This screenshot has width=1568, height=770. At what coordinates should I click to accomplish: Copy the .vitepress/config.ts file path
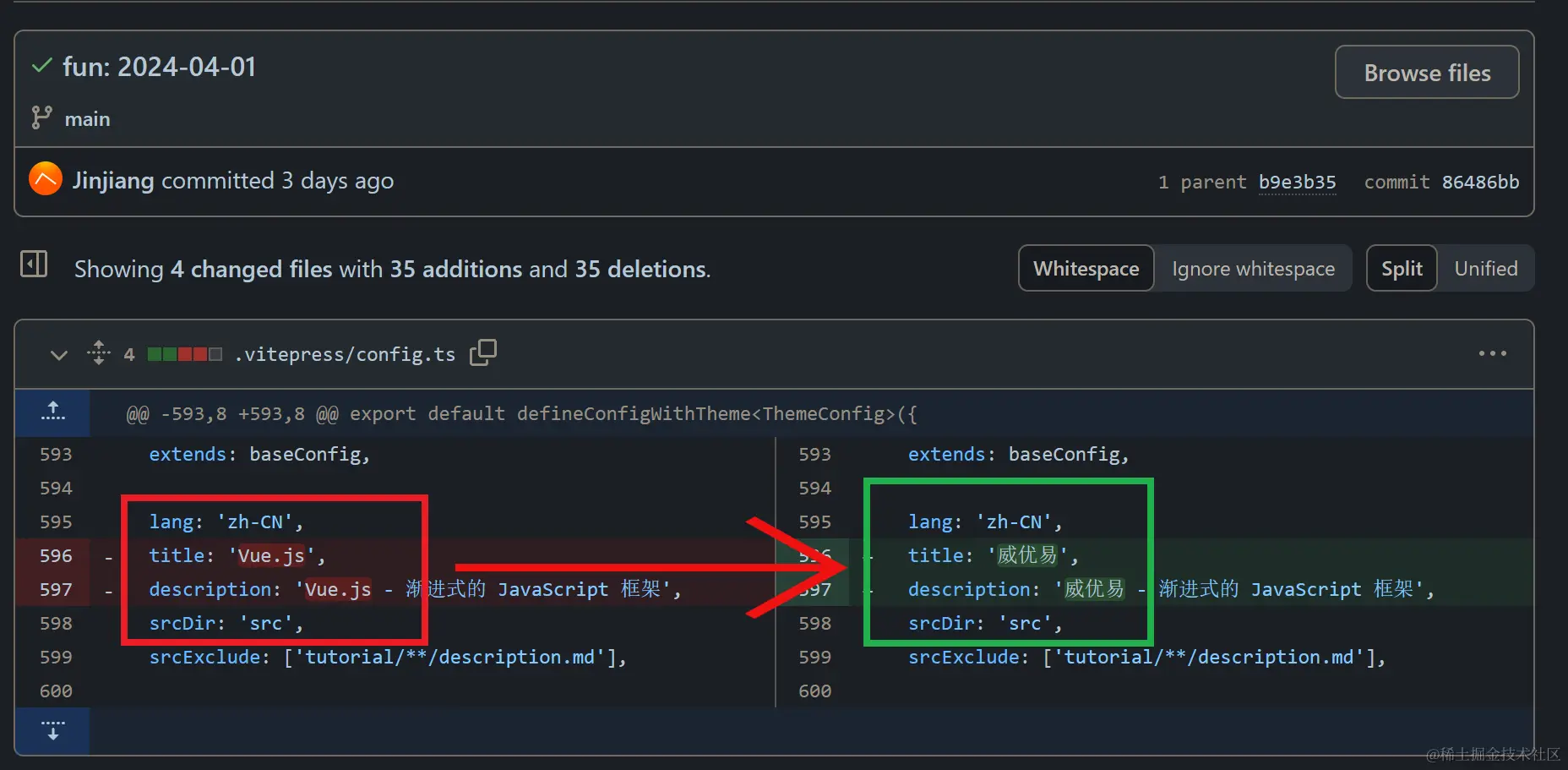pyautogui.click(x=483, y=352)
